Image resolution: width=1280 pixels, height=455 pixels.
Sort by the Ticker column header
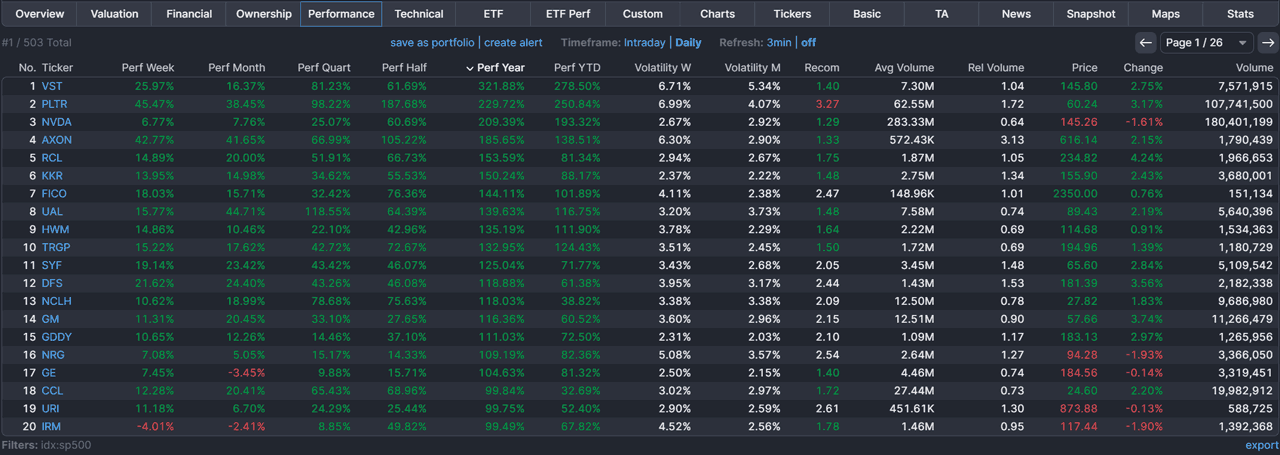pos(57,68)
